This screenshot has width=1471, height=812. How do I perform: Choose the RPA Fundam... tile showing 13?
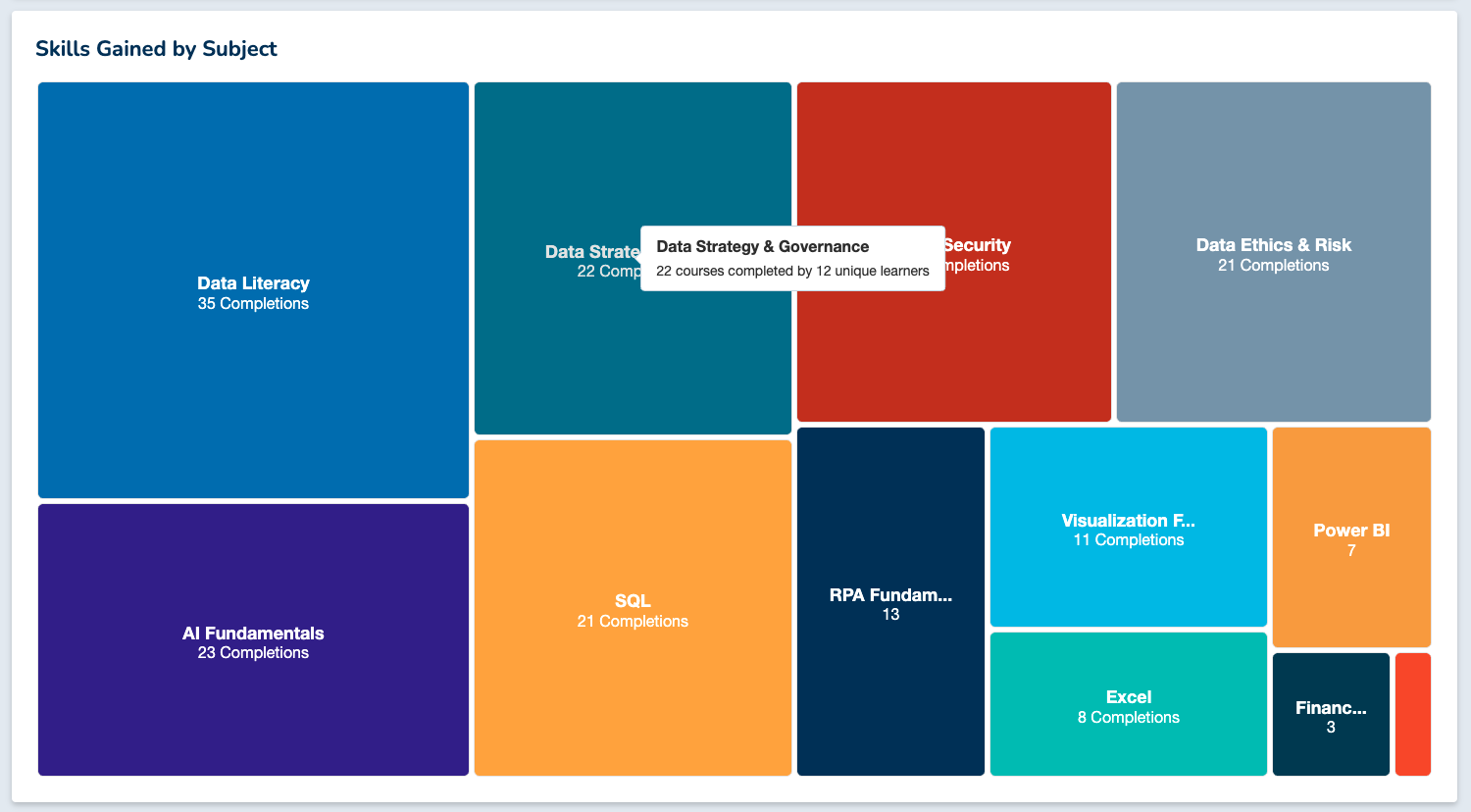pyautogui.click(x=890, y=601)
